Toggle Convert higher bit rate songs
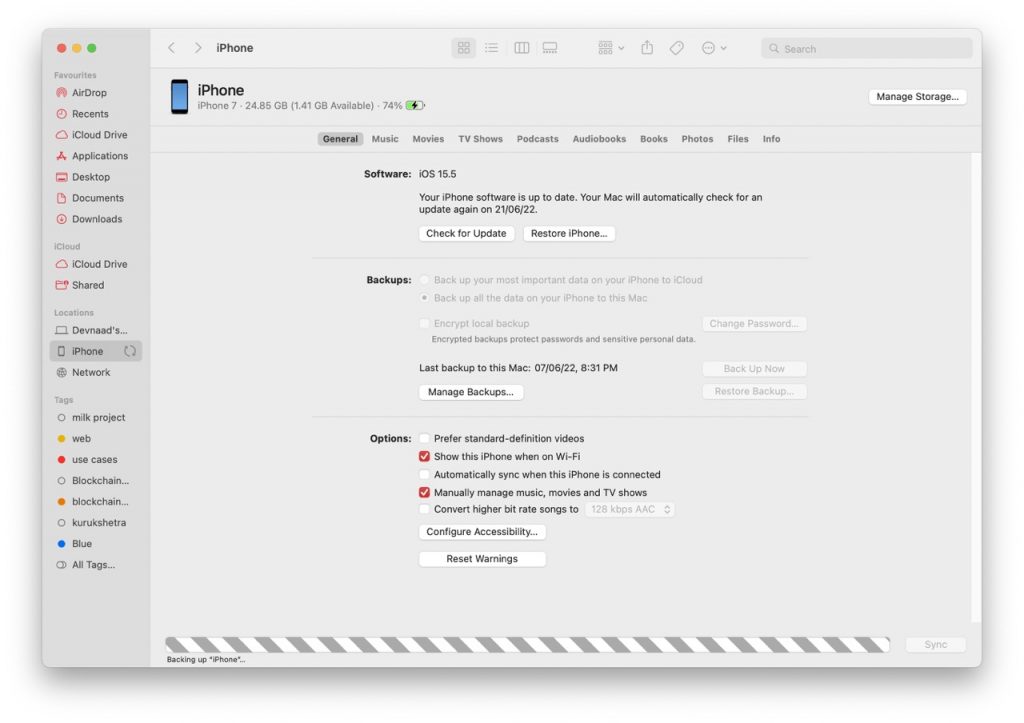Screen dimensions: 1024x723 (x=424, y=509)
